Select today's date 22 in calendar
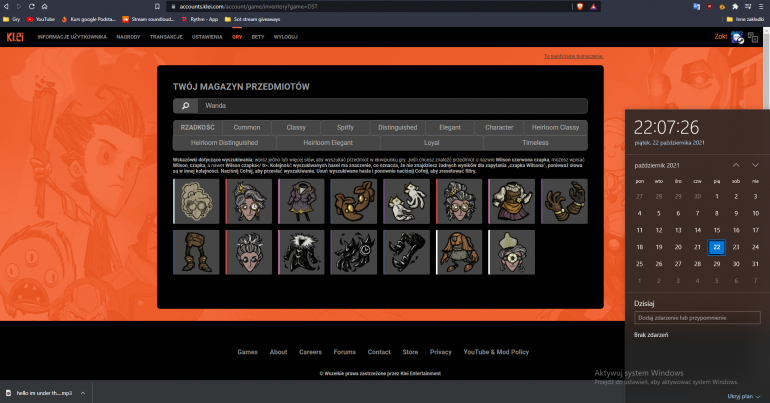 (x=716, y=247)
